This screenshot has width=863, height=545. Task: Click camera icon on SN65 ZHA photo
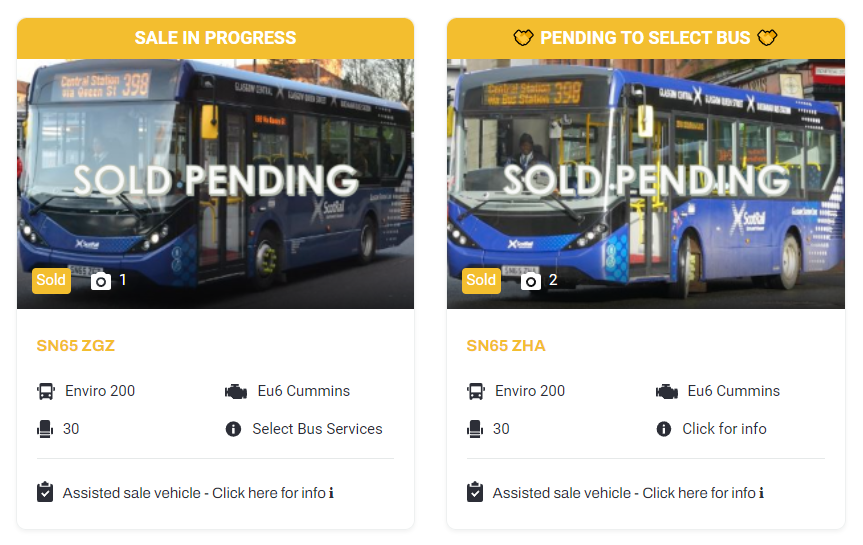click(531, 281)
